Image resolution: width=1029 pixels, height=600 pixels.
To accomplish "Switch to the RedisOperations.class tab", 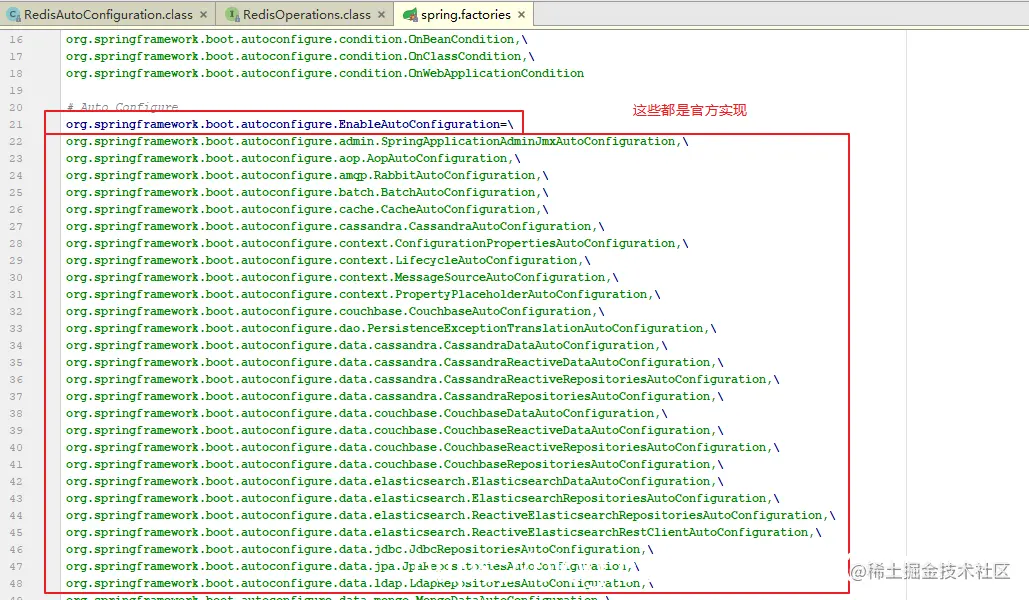I will (x=306, y=14).
